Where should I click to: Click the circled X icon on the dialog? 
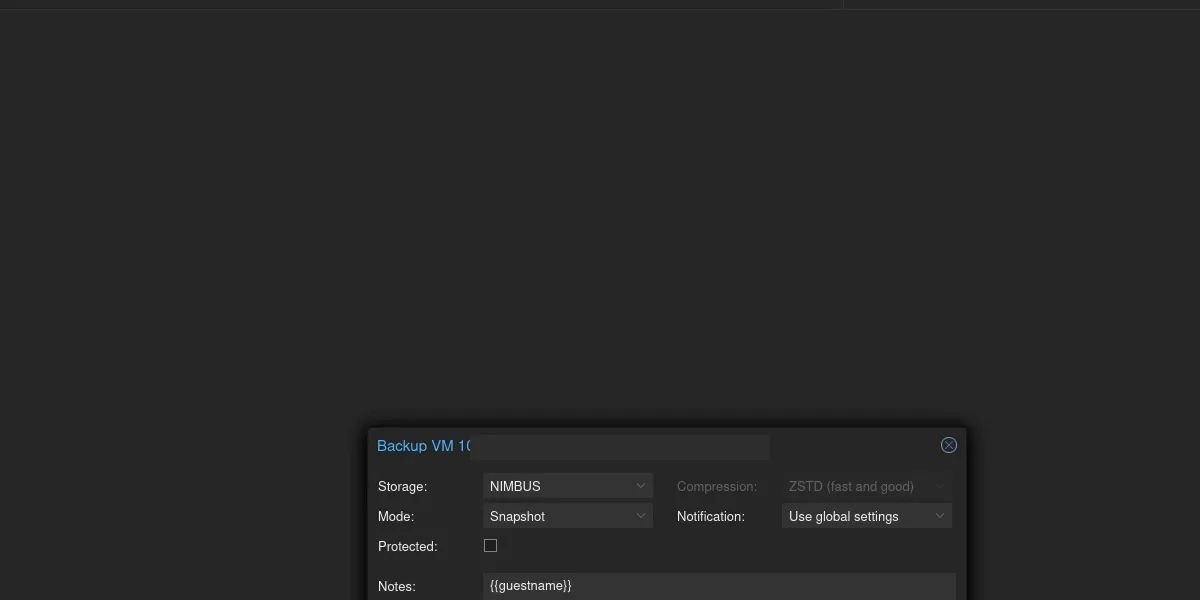pos(948,445)
